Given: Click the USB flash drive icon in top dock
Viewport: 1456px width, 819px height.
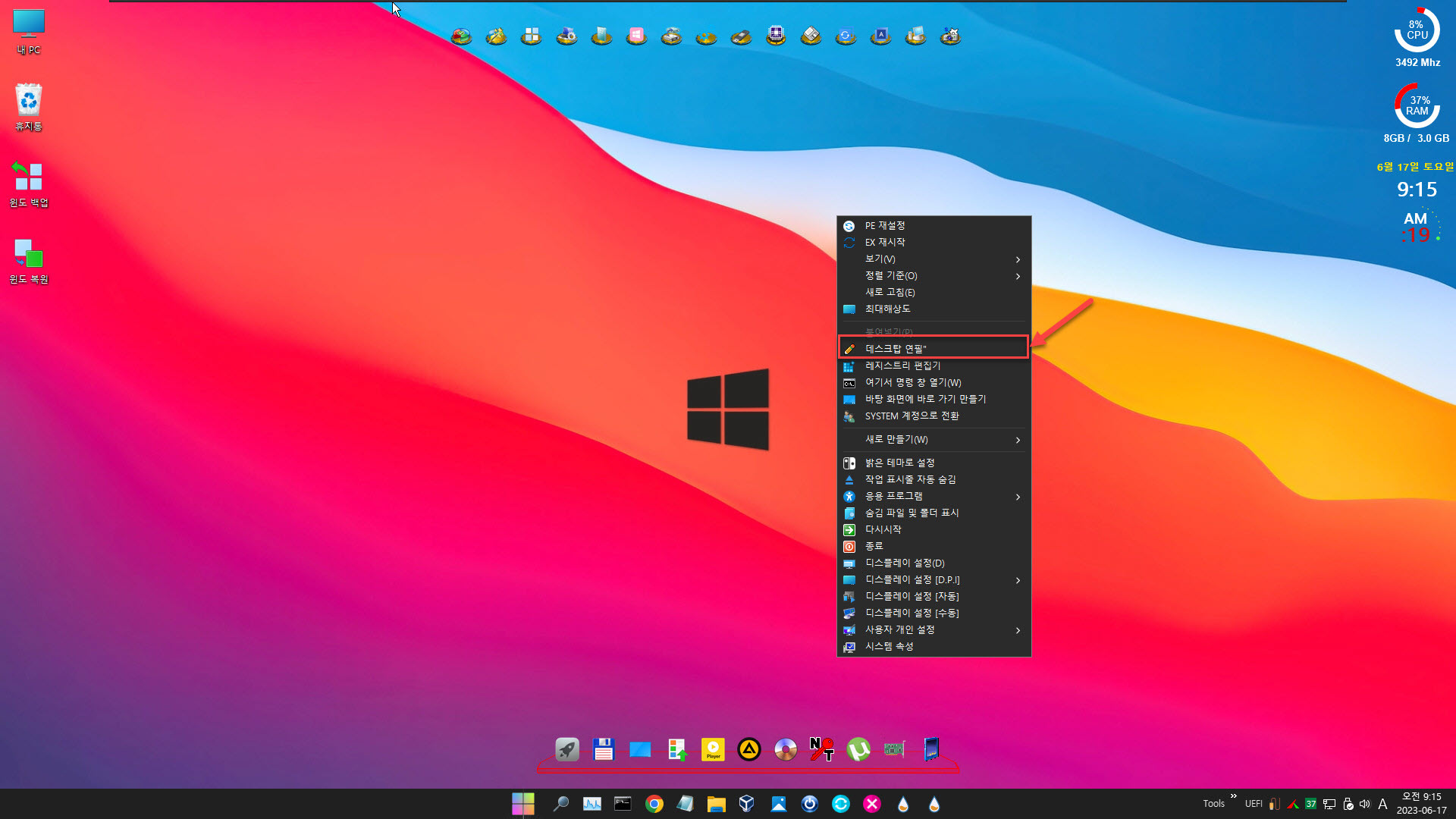Looking at the screenshot, I should 741,36.
